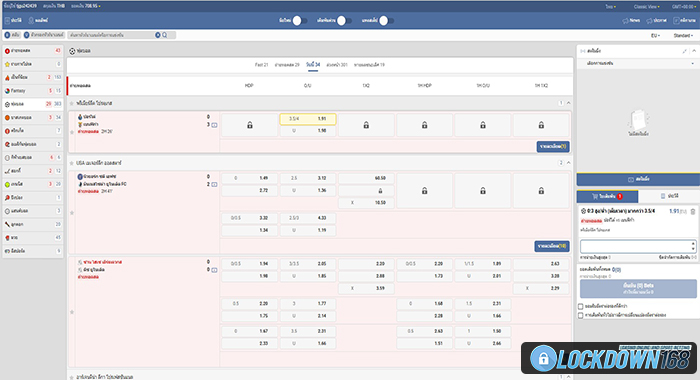Switch to the tab showing count 19
The image size is (700, 380).
(x=369, y=65)
